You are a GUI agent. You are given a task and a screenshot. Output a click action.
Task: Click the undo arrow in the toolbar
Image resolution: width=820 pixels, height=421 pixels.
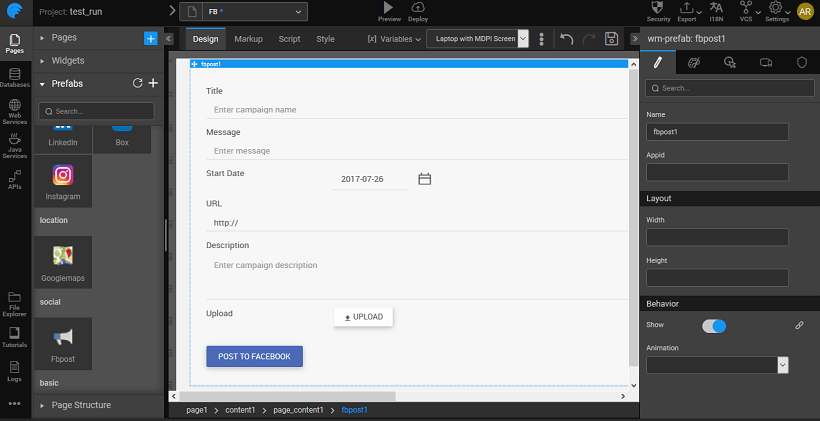pos(567,39)
